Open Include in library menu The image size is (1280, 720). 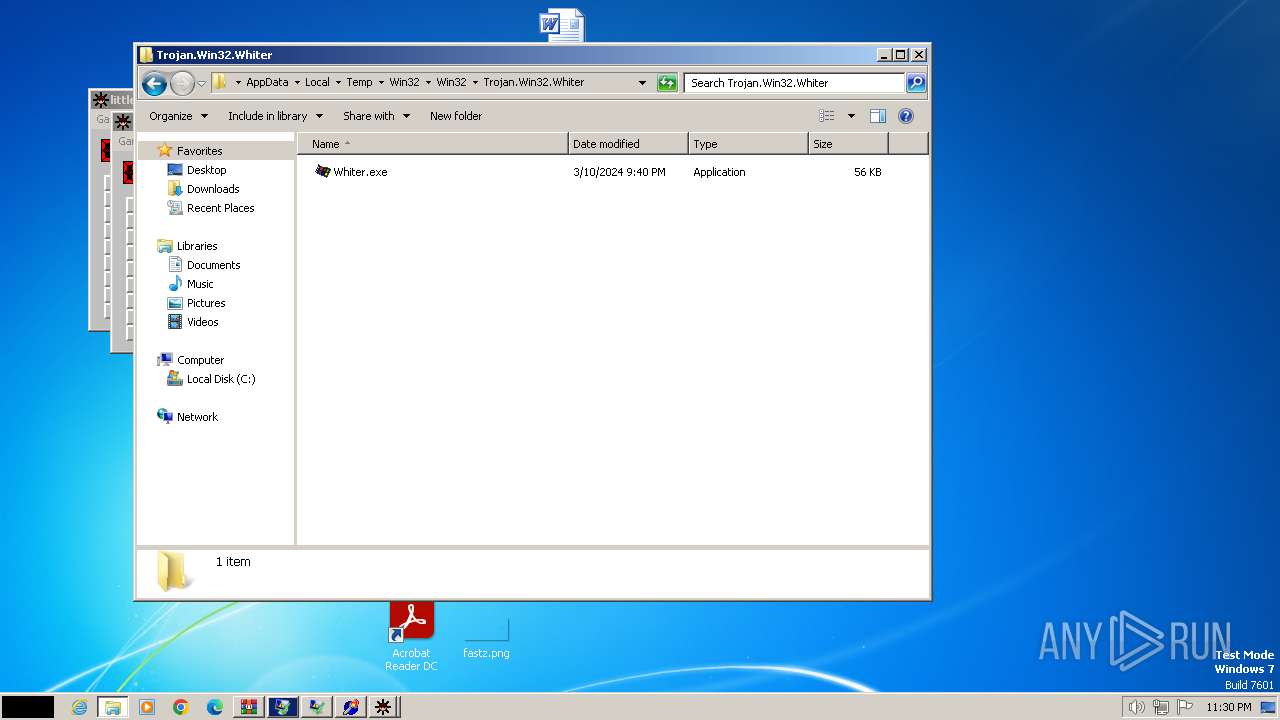pyautogui.click(x=275, y=116)
